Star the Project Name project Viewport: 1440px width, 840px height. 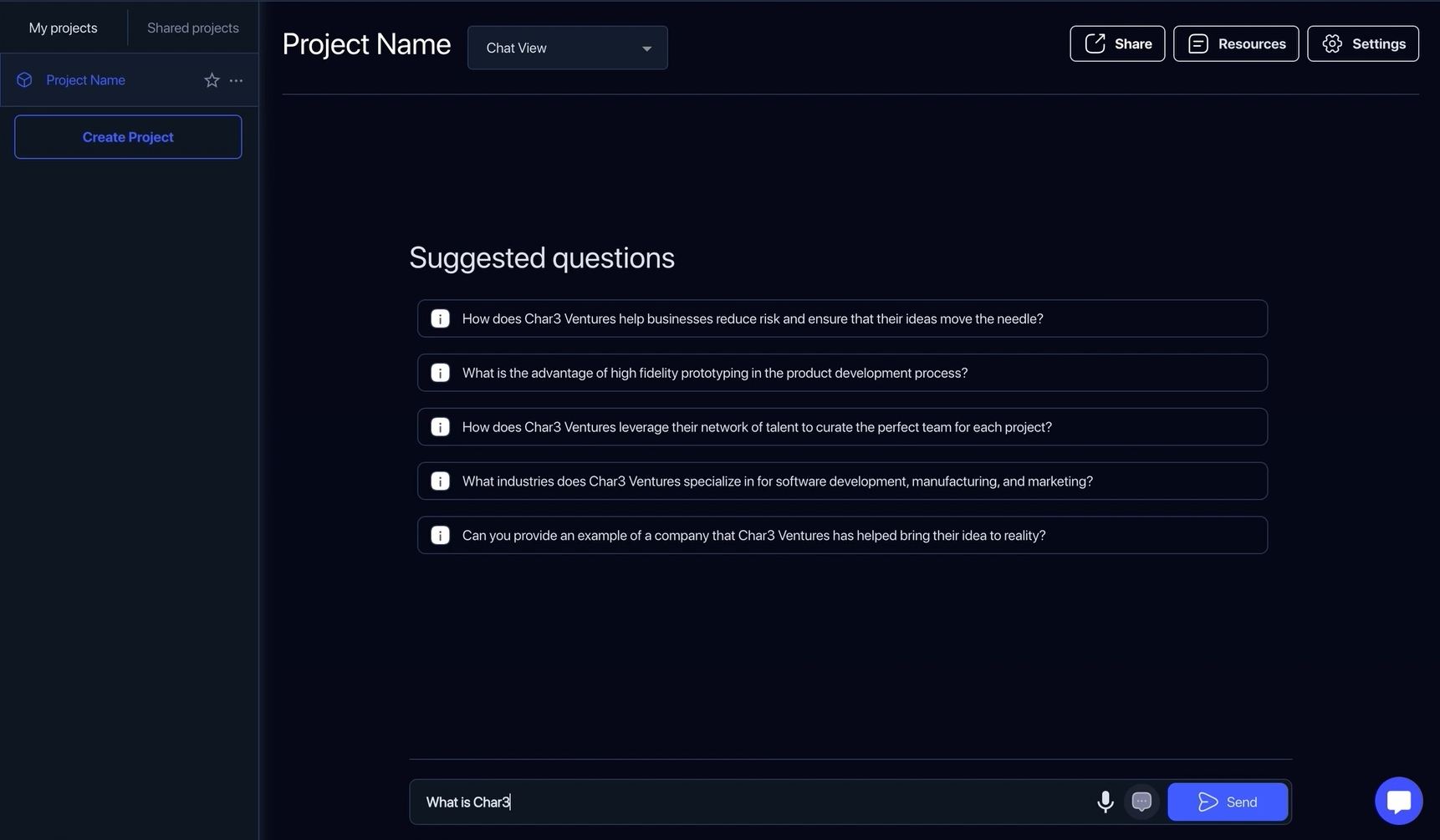[212, 80]
